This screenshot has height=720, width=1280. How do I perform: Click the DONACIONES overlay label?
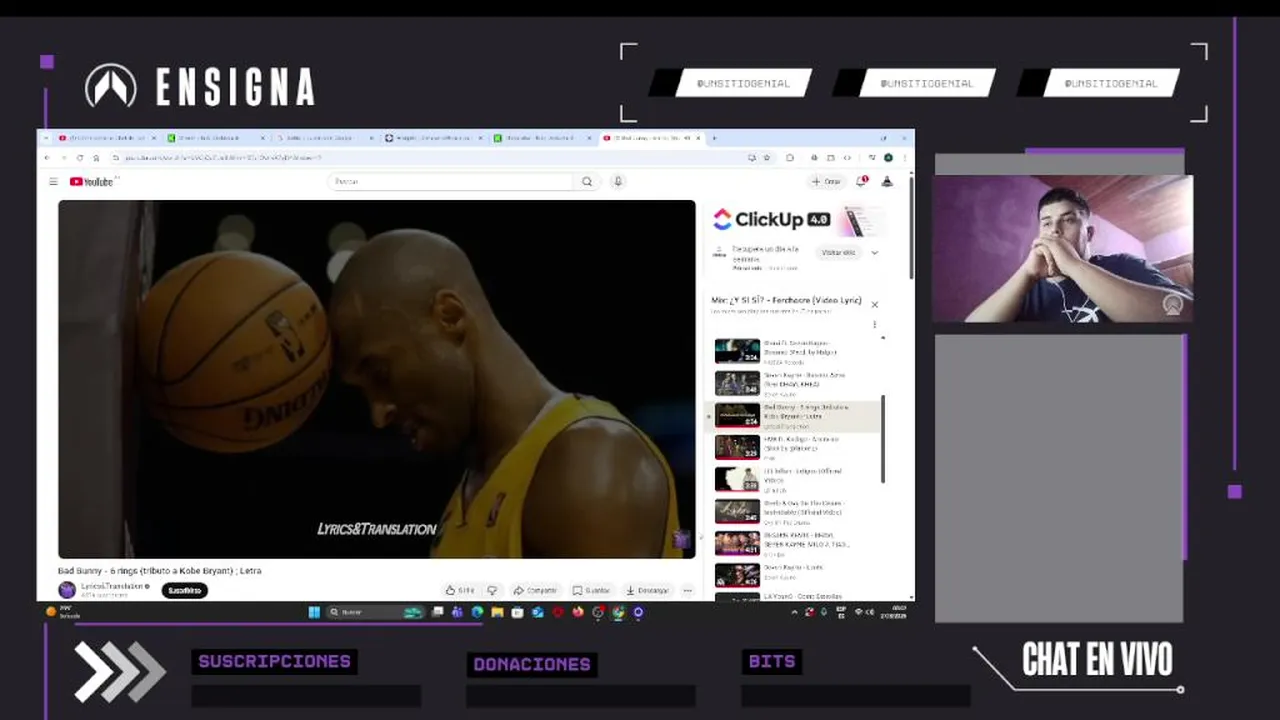point(532,664)
